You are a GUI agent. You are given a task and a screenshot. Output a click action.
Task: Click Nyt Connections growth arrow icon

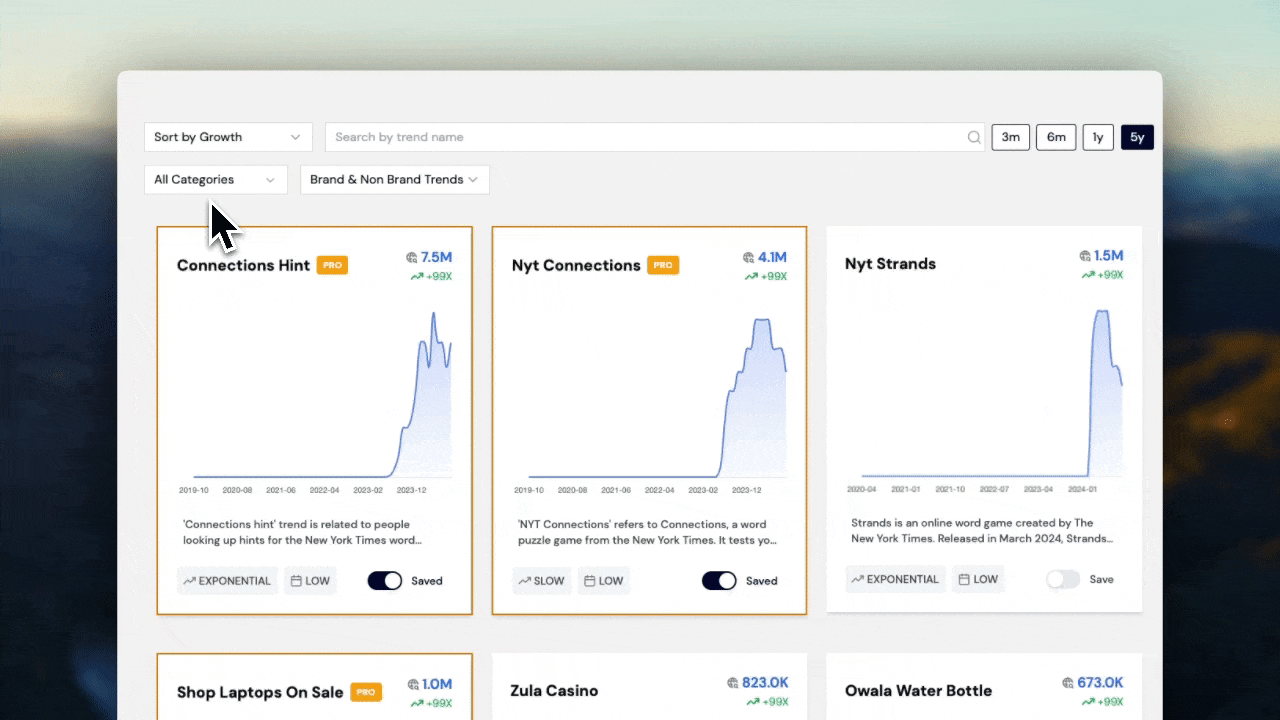(751, 277)
